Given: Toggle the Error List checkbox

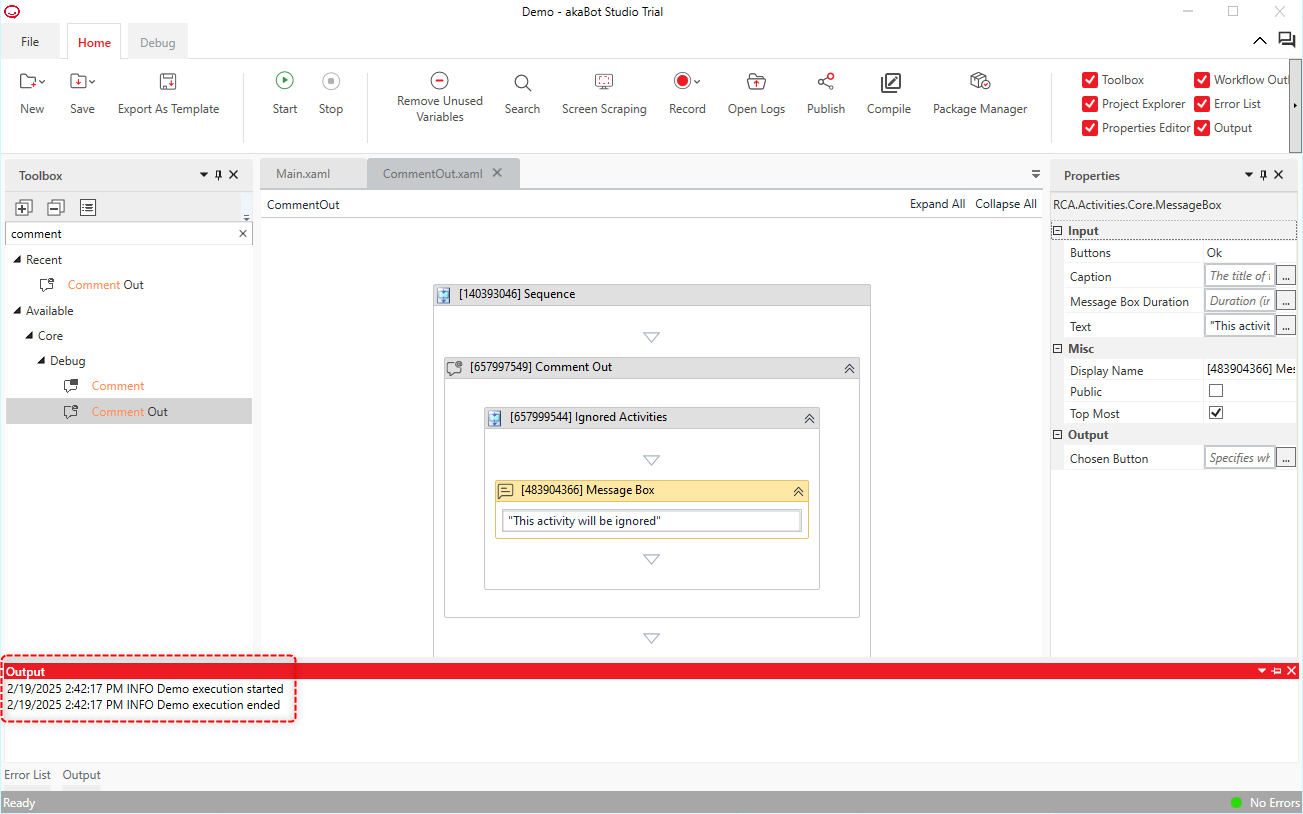Looking at the screenshot, I should coord(1202,104).
